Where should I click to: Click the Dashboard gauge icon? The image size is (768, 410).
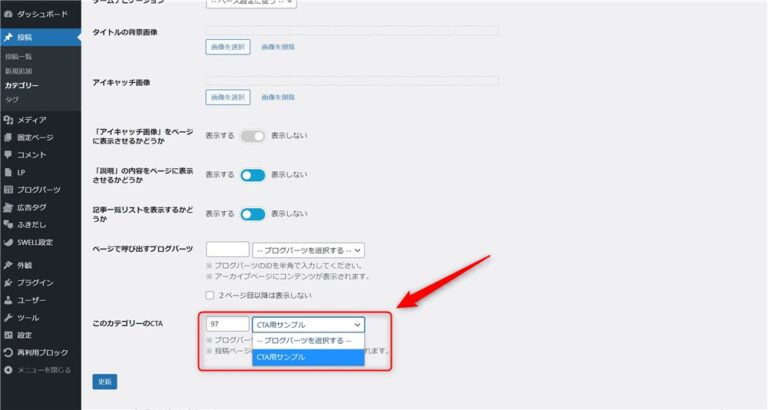click(9, 15)
